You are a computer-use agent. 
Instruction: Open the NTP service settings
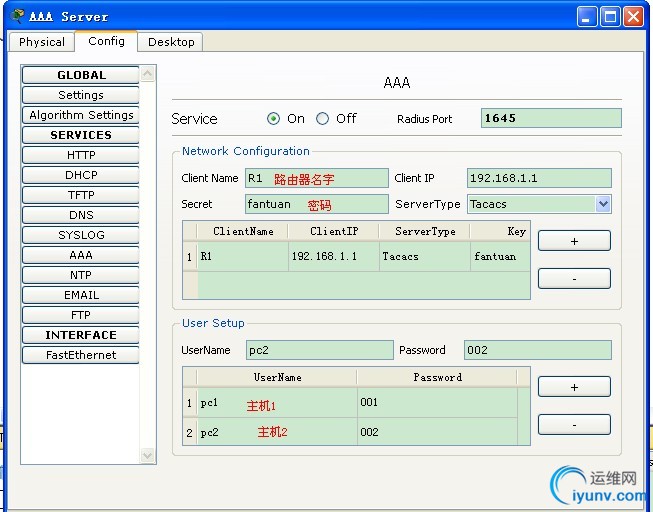coord(81,275)
